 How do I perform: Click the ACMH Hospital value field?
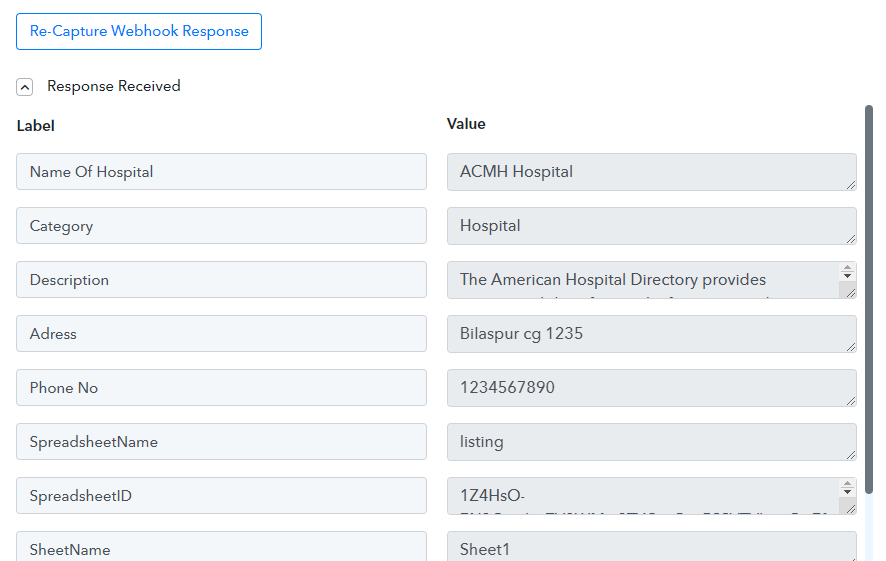tap(652, 172)
